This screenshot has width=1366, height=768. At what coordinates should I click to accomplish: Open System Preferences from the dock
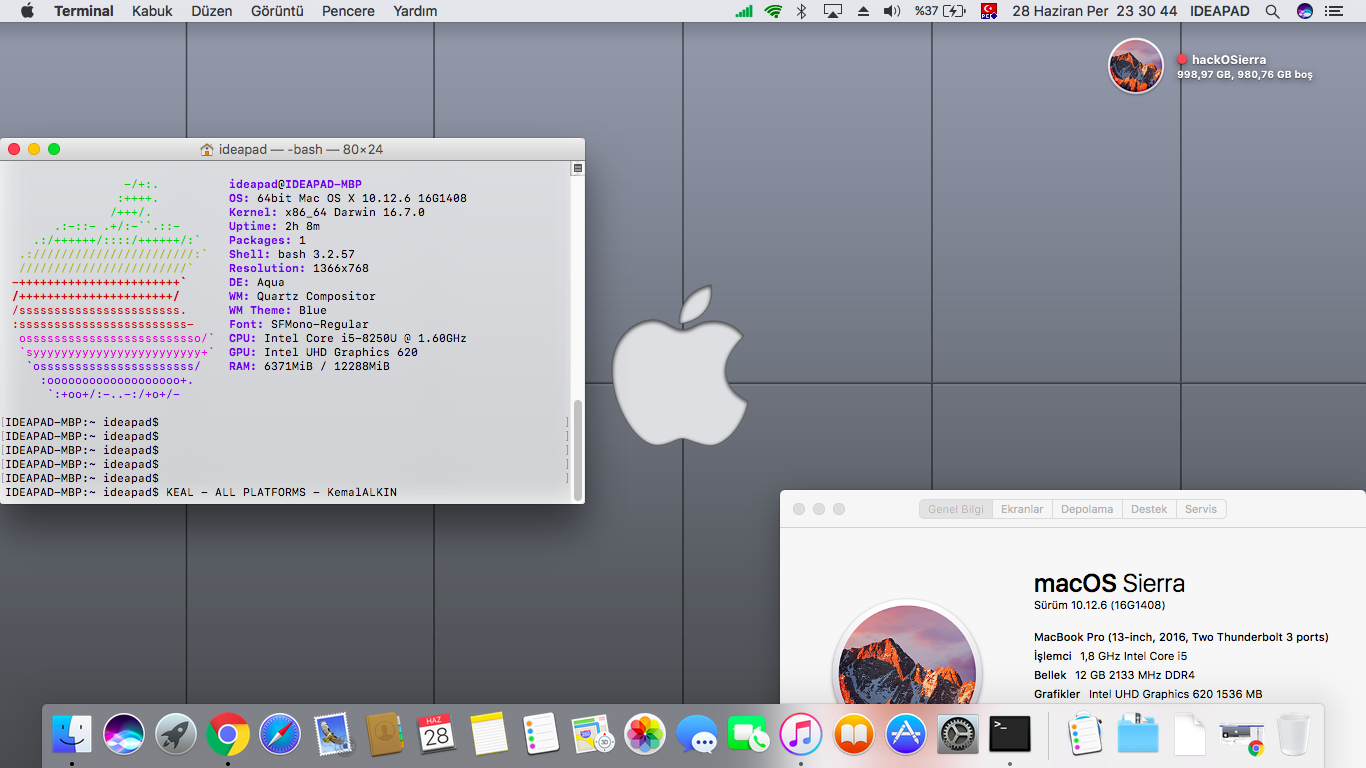pos(958,735)
